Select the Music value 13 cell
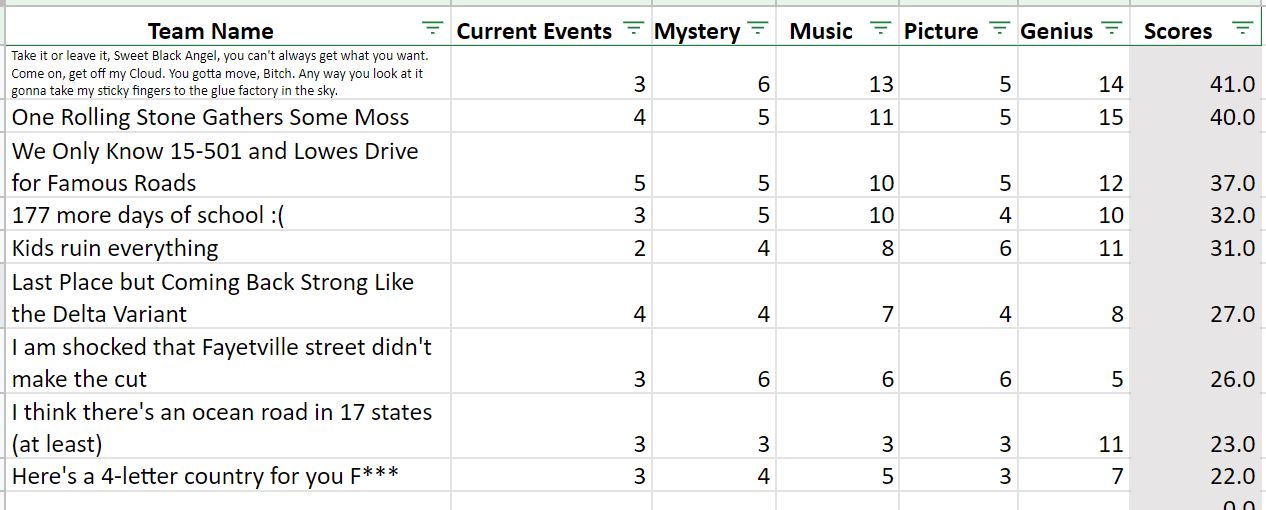 point(837,73)
